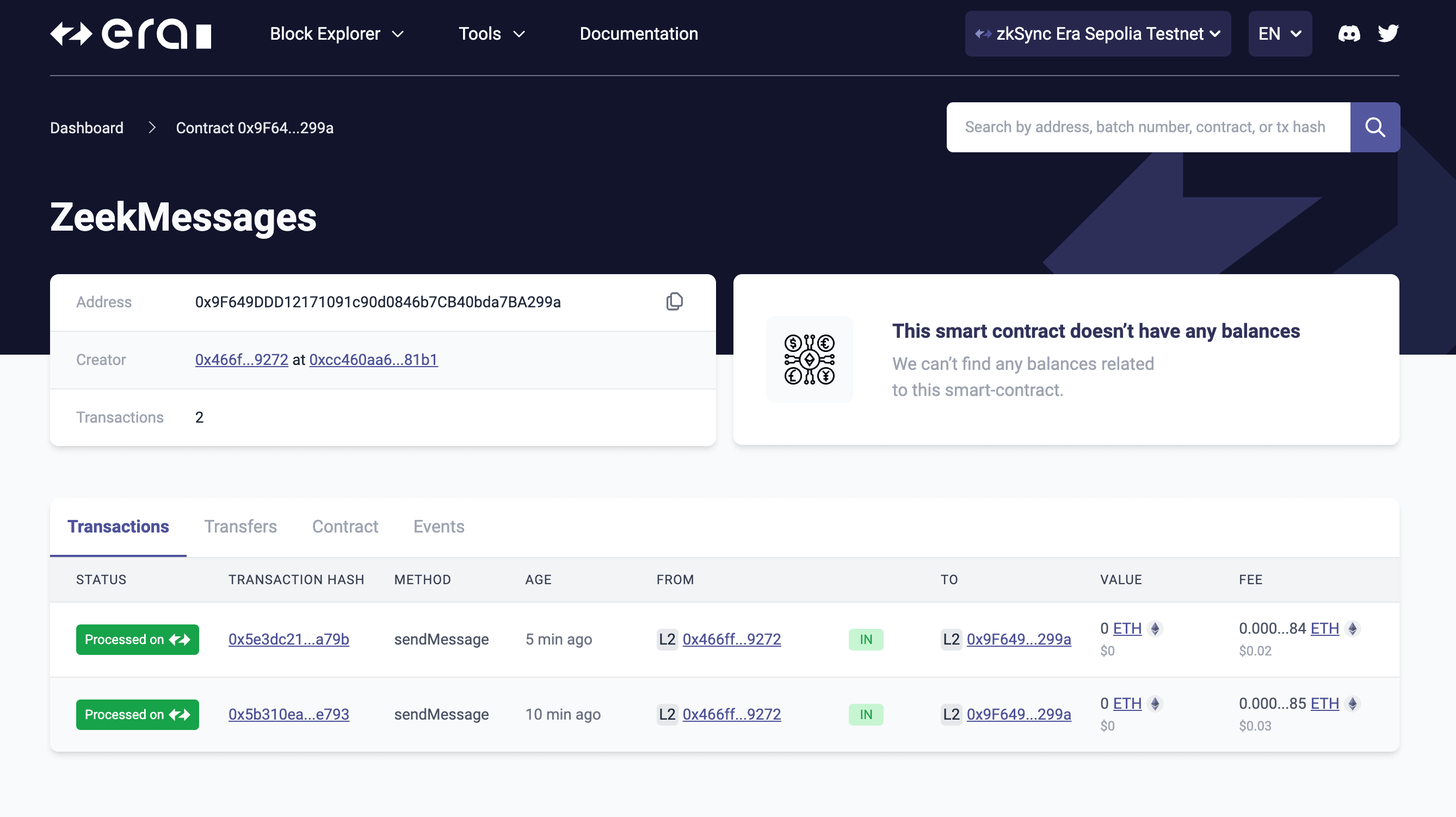Click the era logo to go home
This screenshot has height=817, width=1456.
[x=131, y=34]
